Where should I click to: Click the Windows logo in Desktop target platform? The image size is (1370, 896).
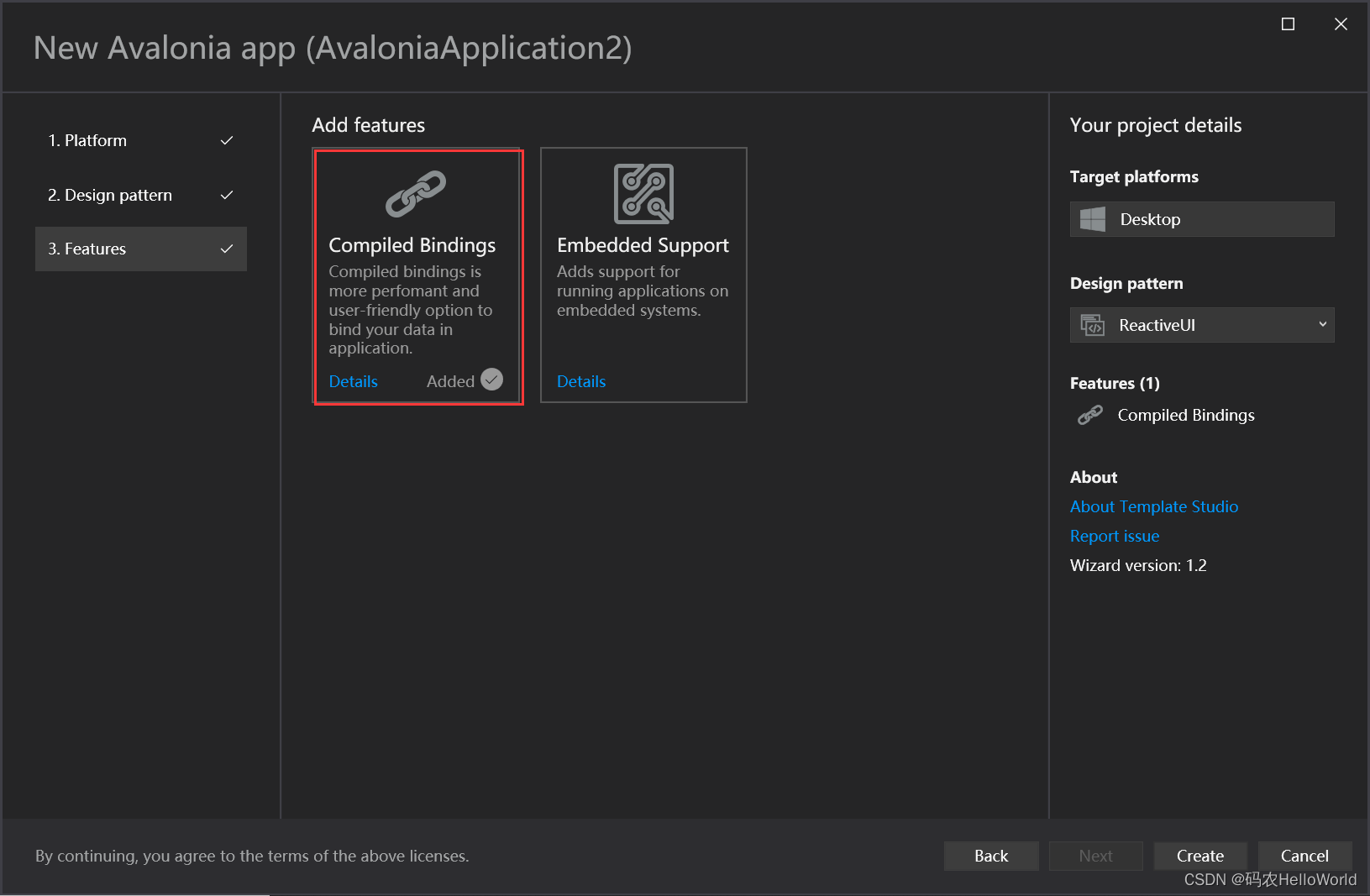coord(1092,218)
